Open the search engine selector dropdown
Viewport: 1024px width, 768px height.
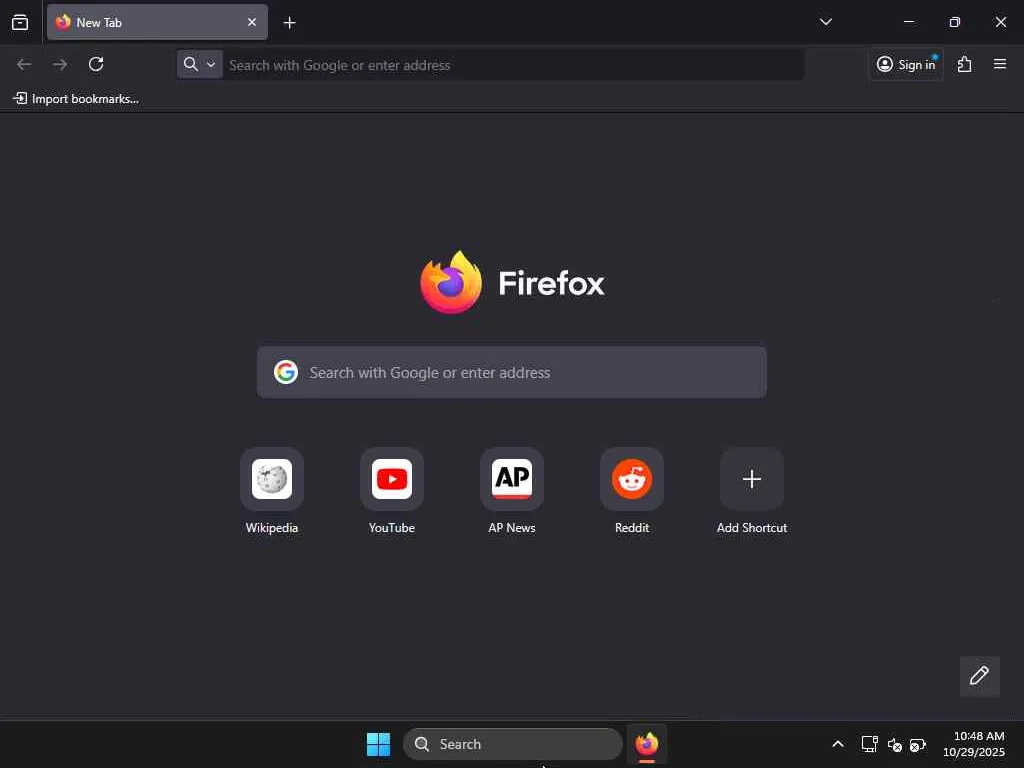(x=199, y=64)
